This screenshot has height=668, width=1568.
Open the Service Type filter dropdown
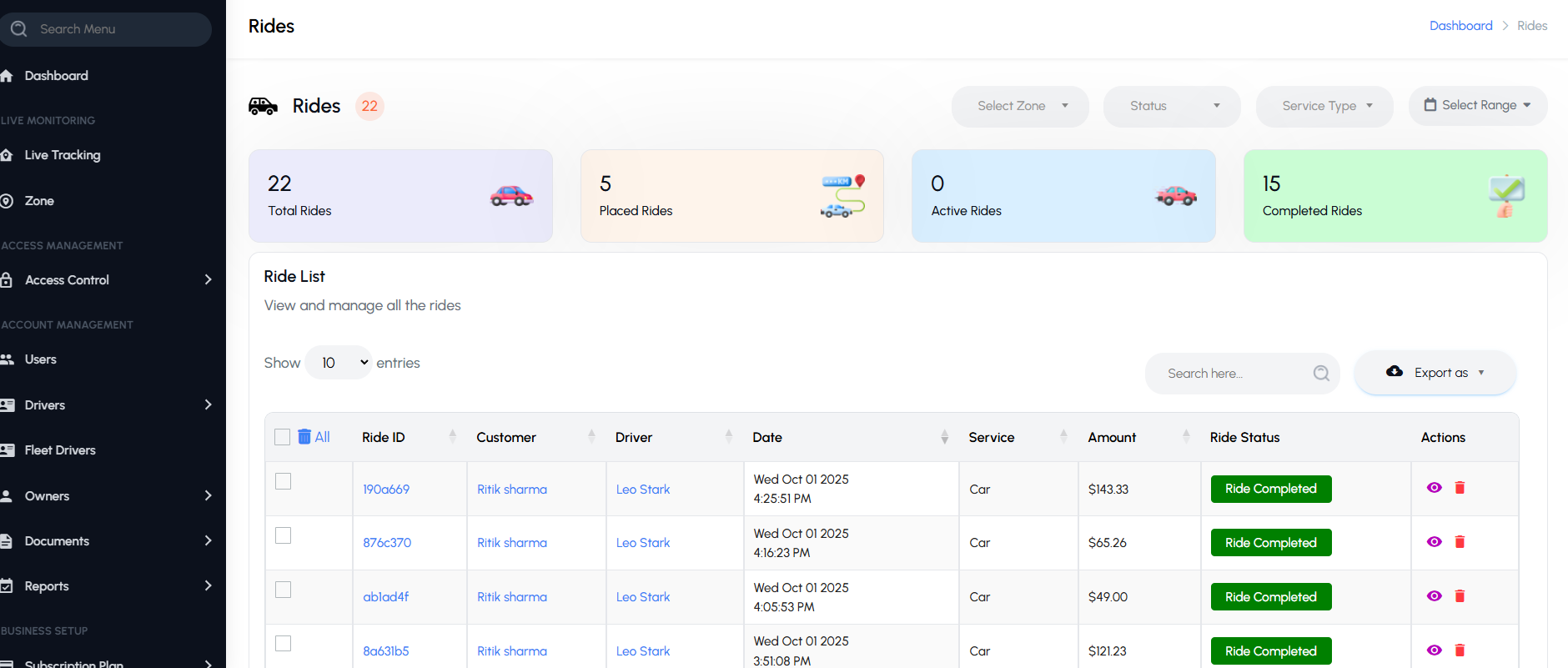[1324, 106]
